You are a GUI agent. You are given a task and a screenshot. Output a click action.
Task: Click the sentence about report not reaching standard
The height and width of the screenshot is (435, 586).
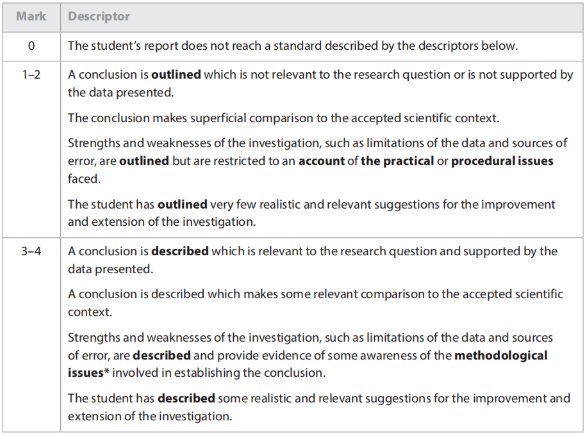(x=293, y=46)
